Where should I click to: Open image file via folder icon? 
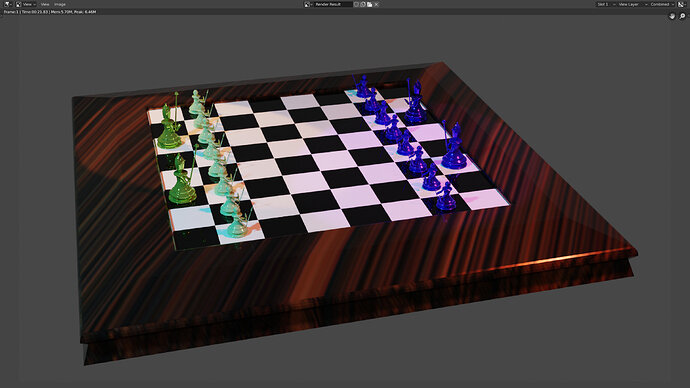(x=370, y=4)
